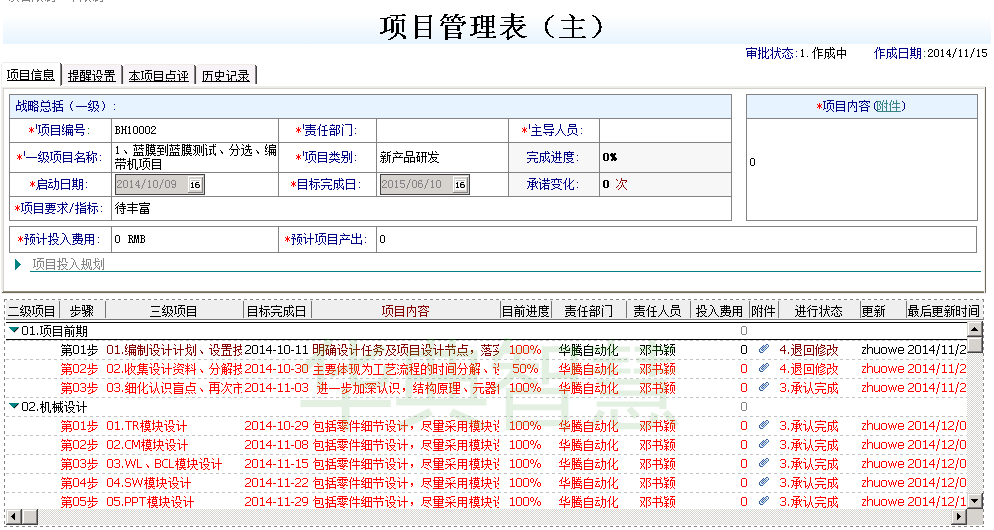Click the project number BH10002
Image resolution: width=994 pixels, height=530 pixels.
135,131
